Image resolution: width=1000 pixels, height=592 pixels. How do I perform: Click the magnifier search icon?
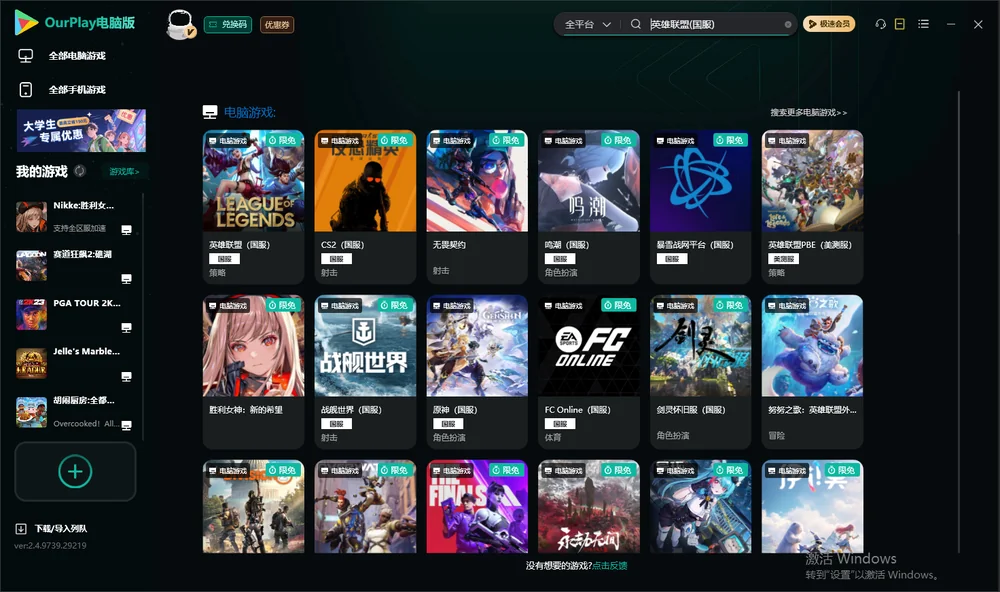[x=635, y=24]
